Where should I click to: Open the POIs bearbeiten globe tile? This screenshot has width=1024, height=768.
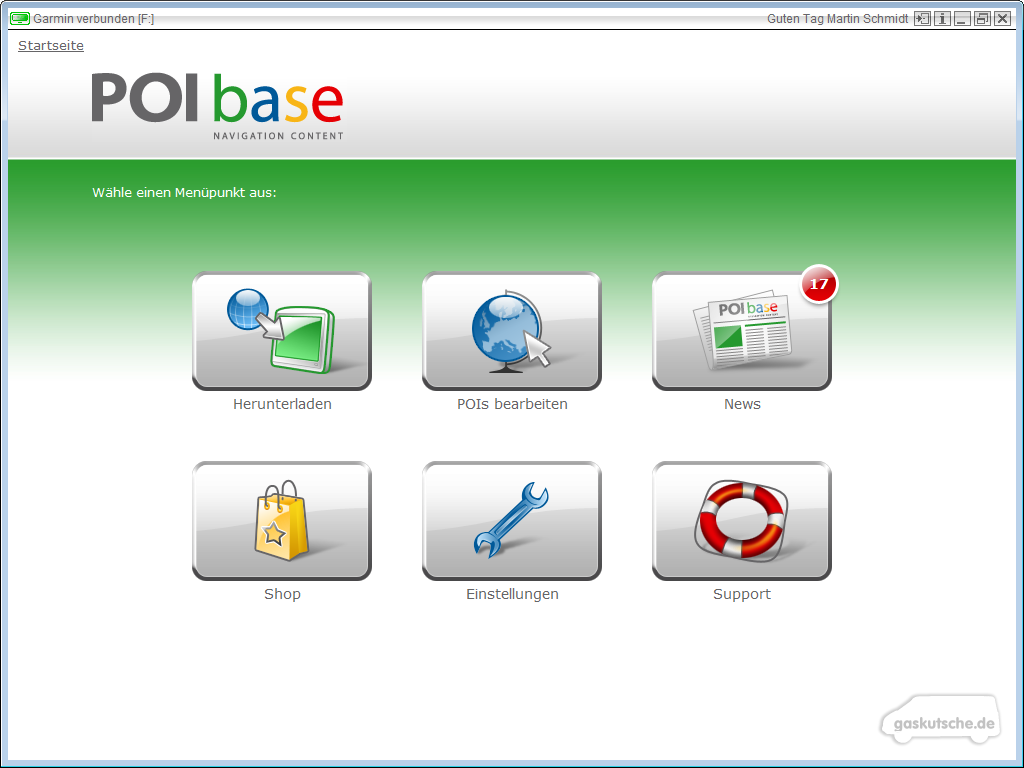pos(511,331)
